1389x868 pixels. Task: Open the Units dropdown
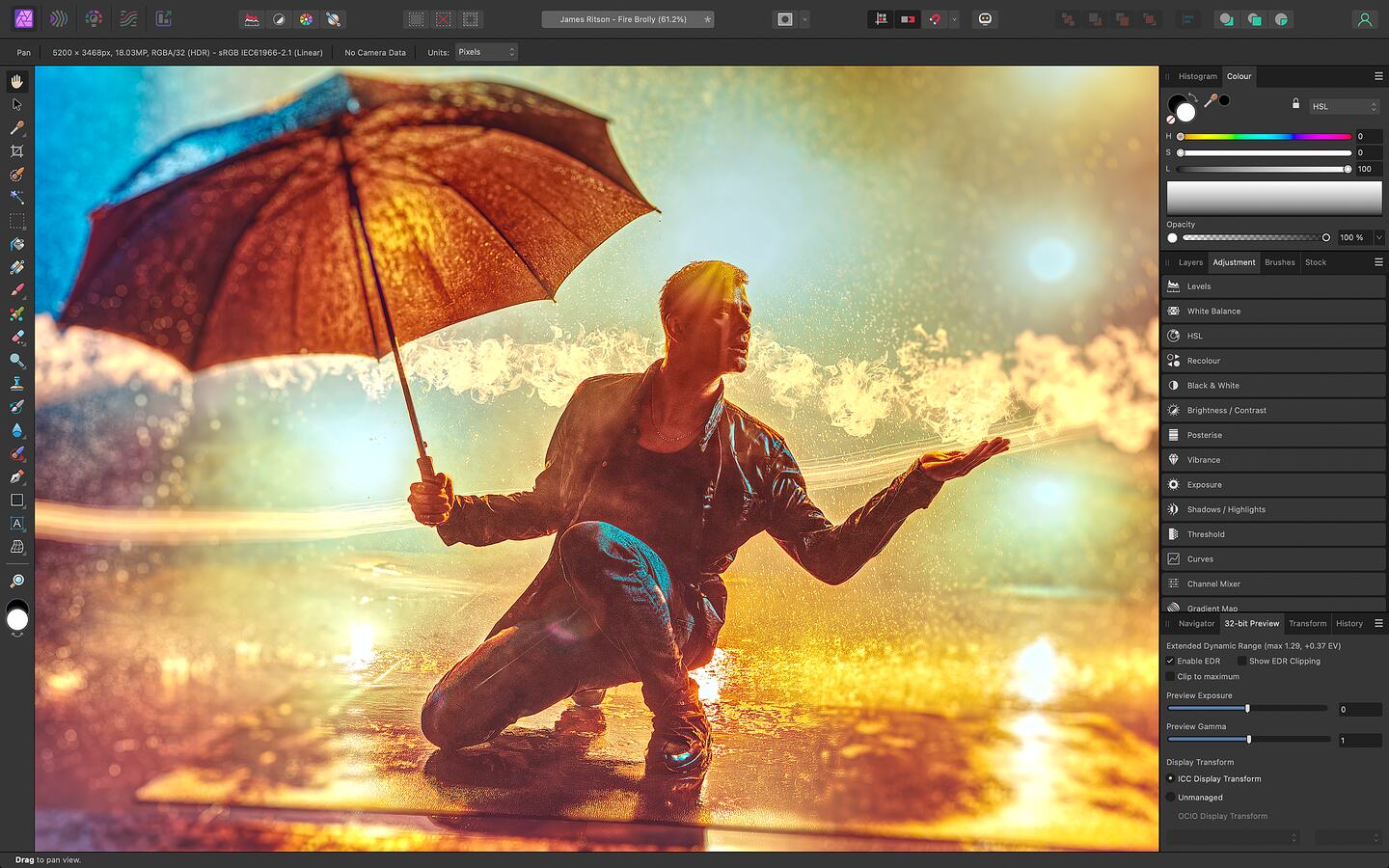tap(486, 52)
